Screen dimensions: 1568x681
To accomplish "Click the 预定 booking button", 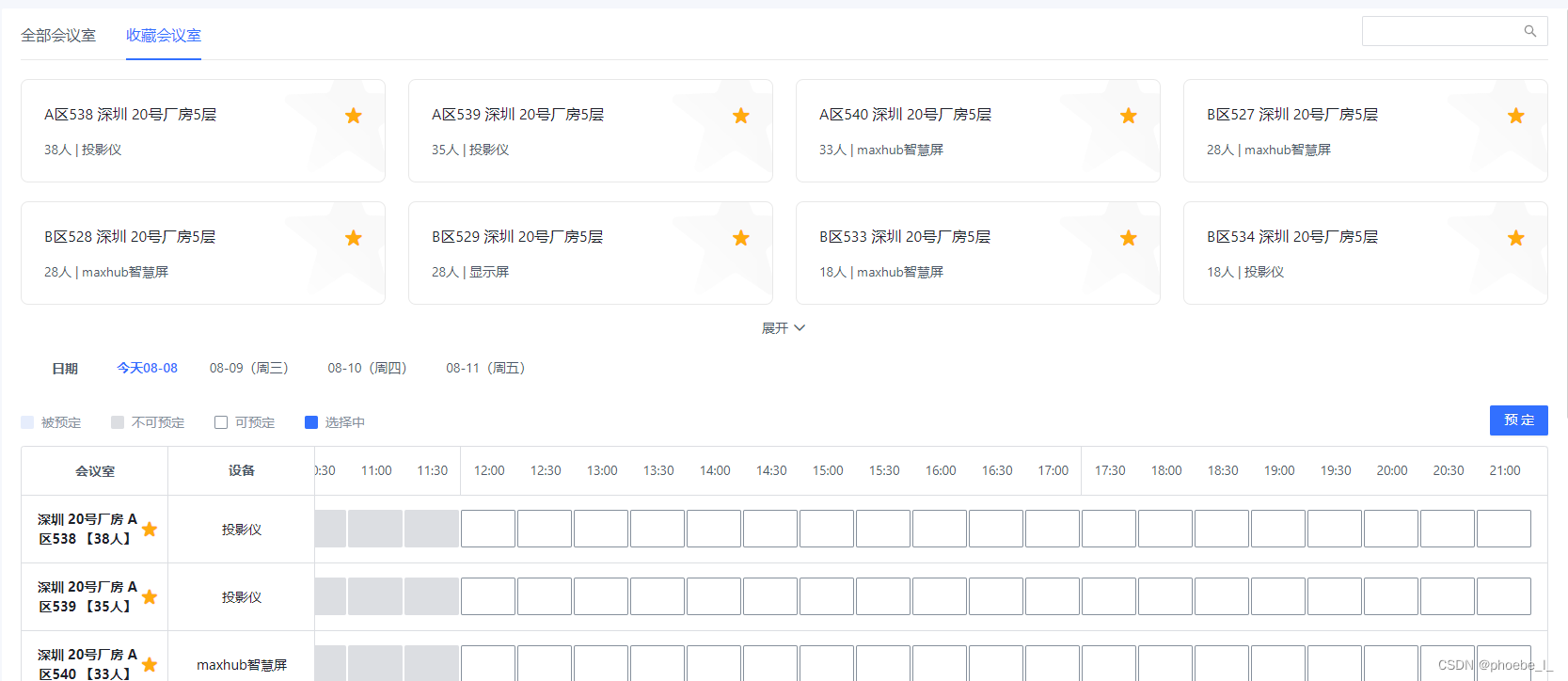I will pos(1519,420).
